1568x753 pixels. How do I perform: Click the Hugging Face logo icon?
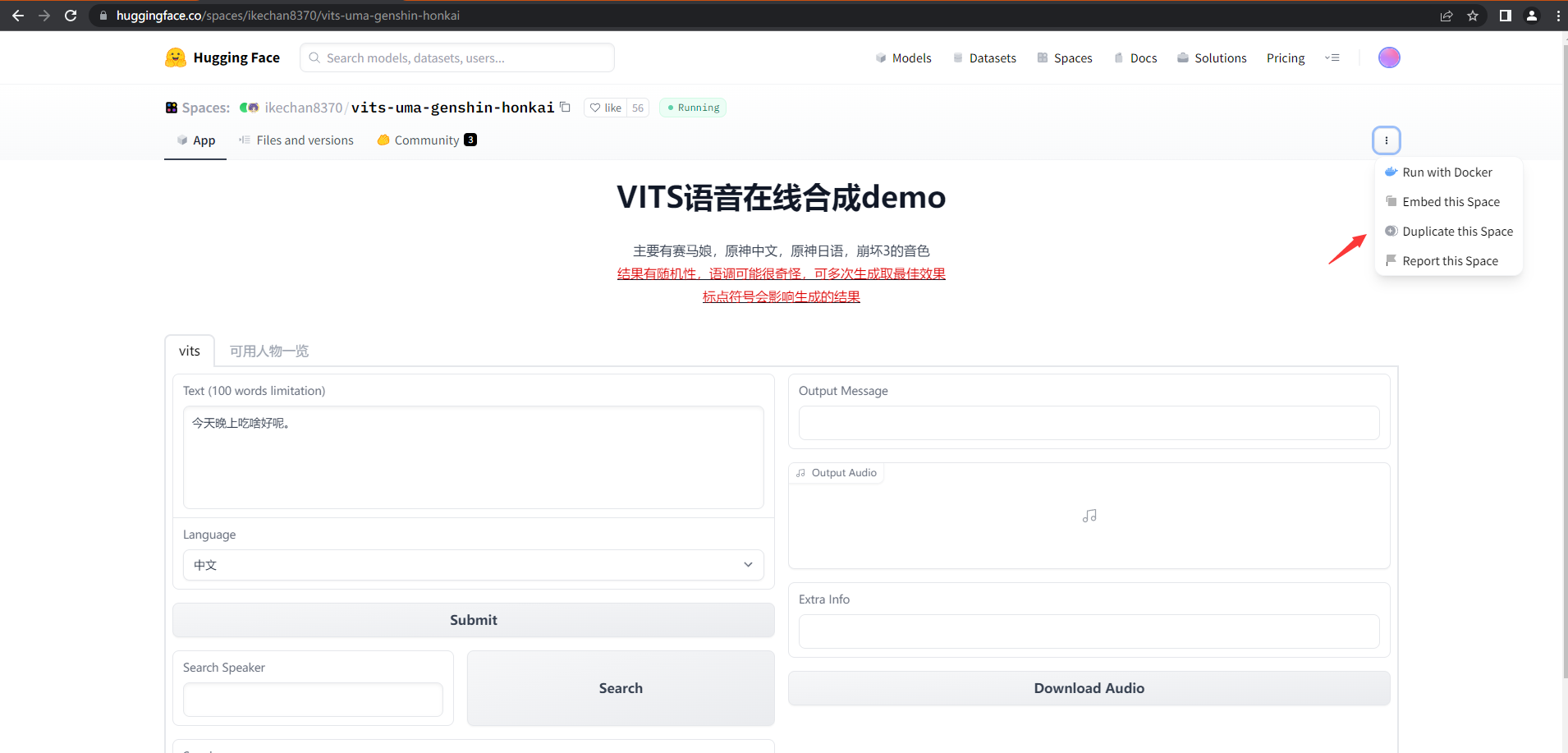coord(176,57)
